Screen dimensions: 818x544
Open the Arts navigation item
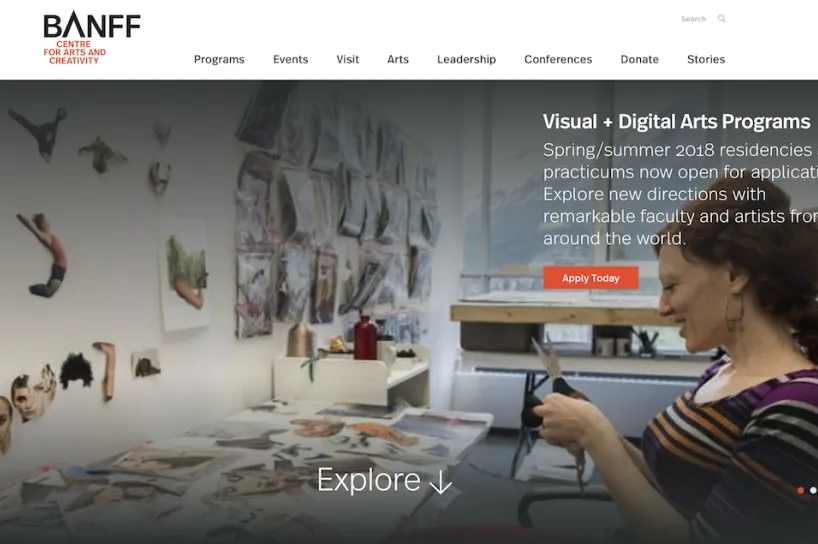(398, 59)
